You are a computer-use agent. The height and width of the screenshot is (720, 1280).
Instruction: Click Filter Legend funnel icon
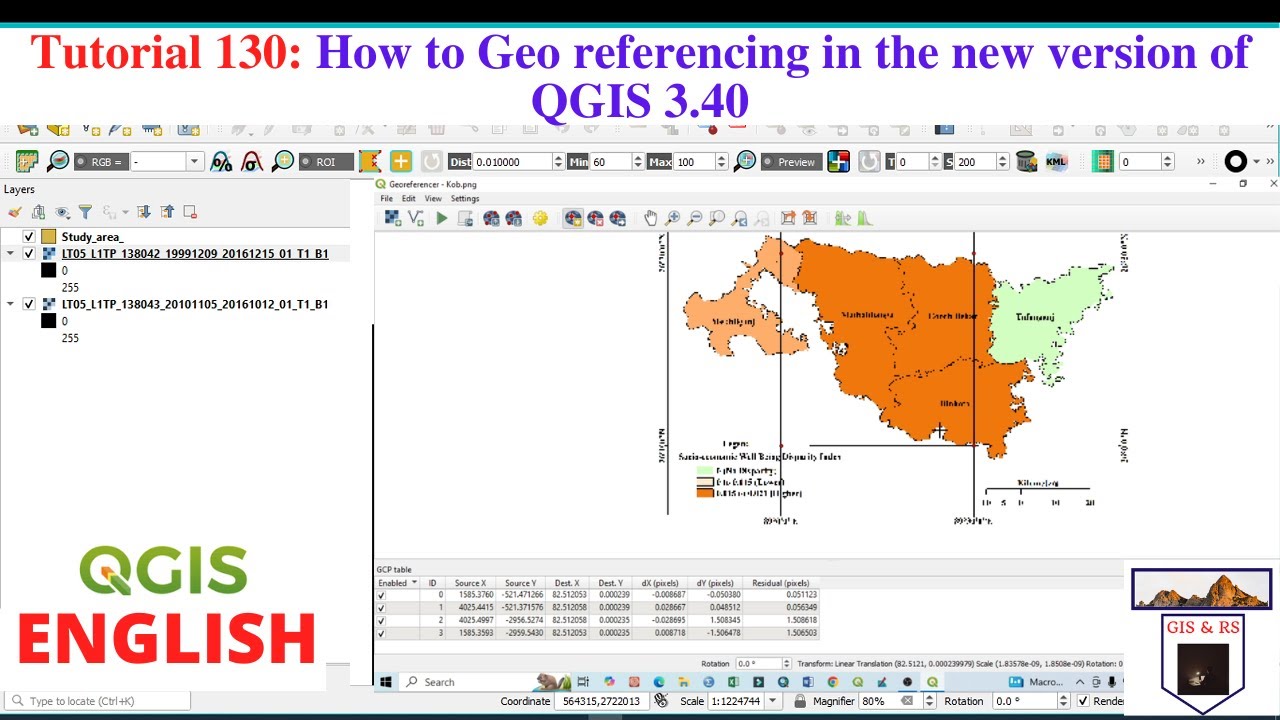[86, 212]
